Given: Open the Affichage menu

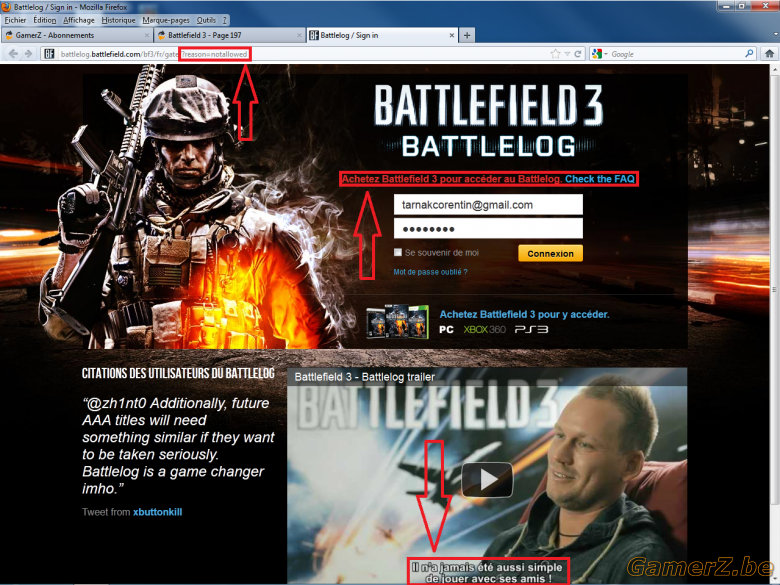Looking at the screenshot, I should [x=79, y=20].
